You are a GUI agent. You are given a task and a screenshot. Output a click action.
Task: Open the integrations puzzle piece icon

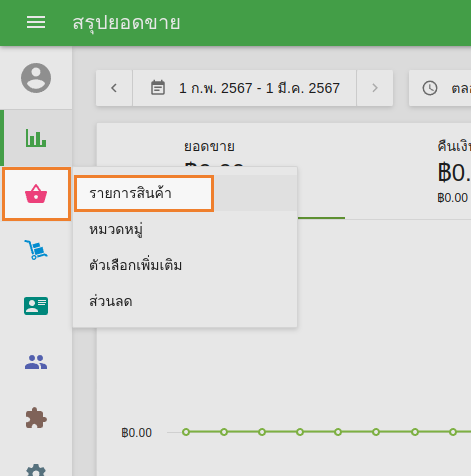(36, 418)
